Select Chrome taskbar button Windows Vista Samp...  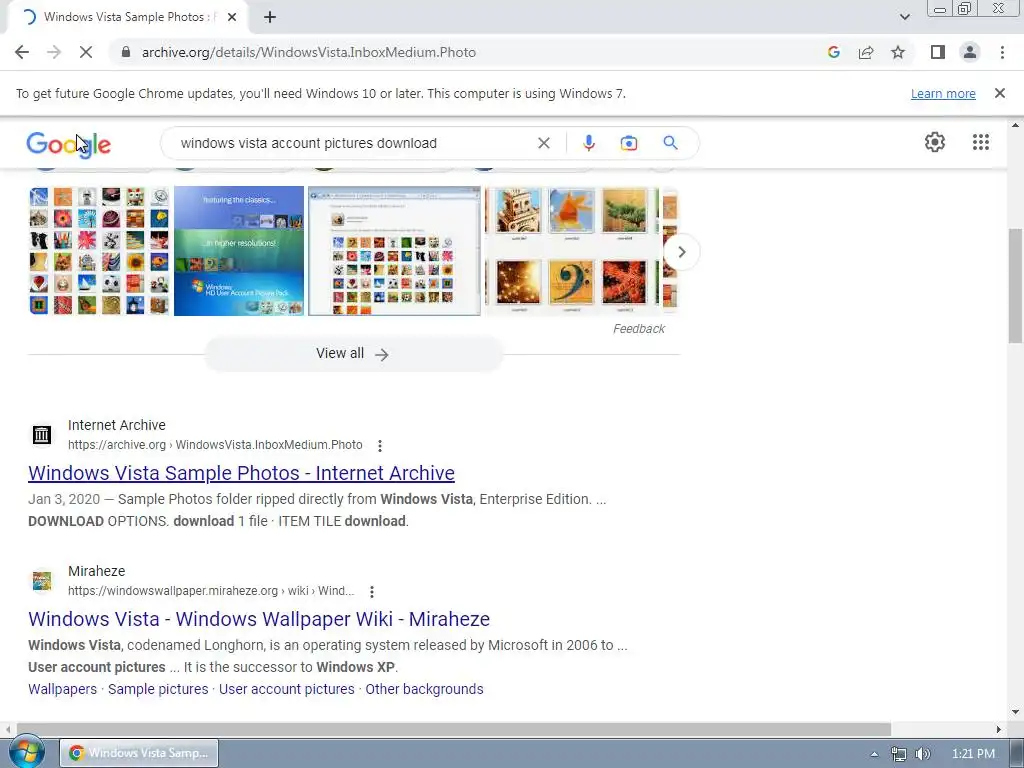click(x=139, y=753)
